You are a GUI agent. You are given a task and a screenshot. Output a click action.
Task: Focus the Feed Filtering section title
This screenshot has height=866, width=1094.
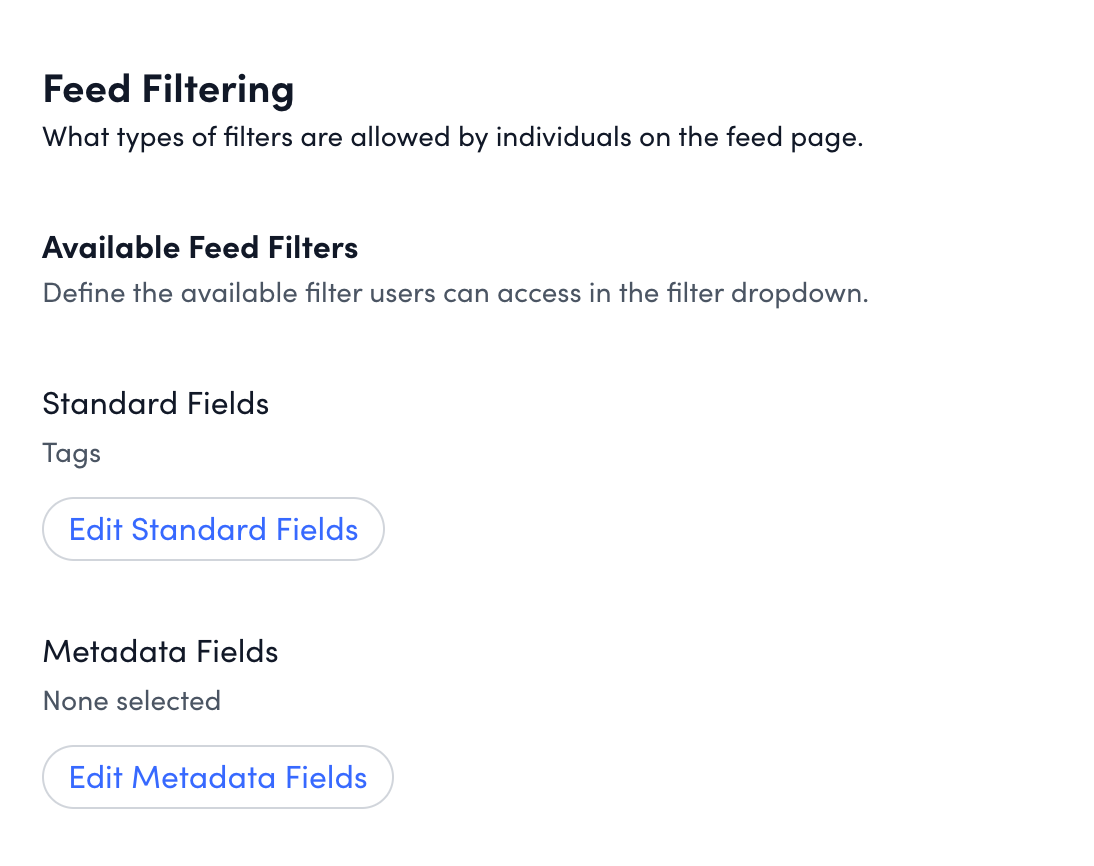pyautogui.click(x=168, y=89)
